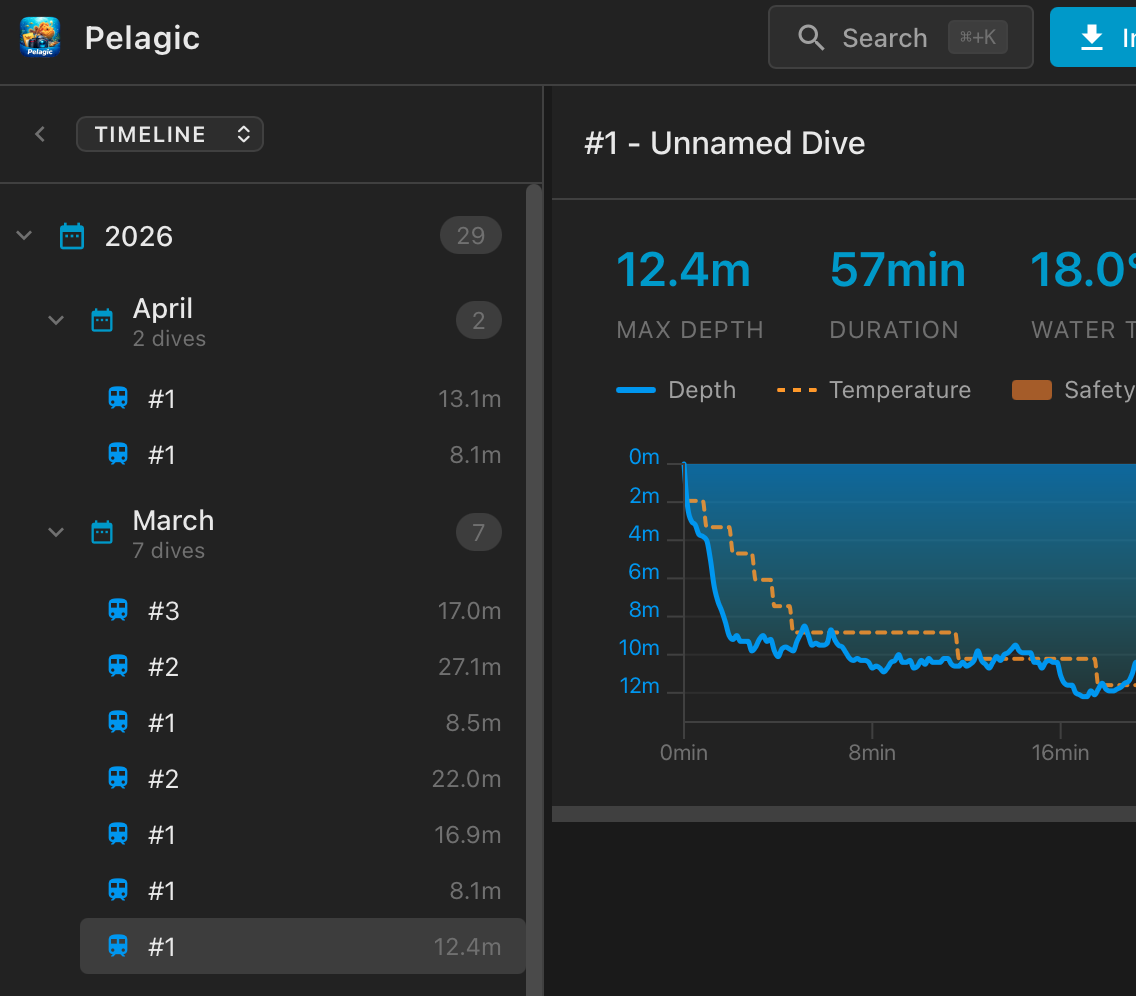Click the April calendar icon
The image size is (1136, 996).
click(x=102, y=320)
